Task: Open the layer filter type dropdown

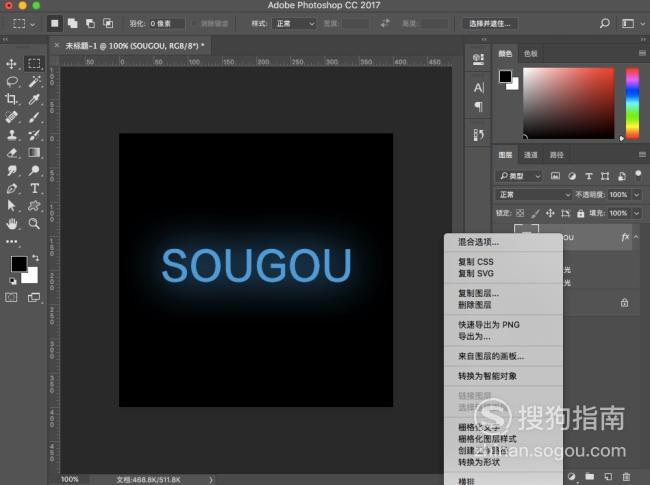Action: pos(519,176)
